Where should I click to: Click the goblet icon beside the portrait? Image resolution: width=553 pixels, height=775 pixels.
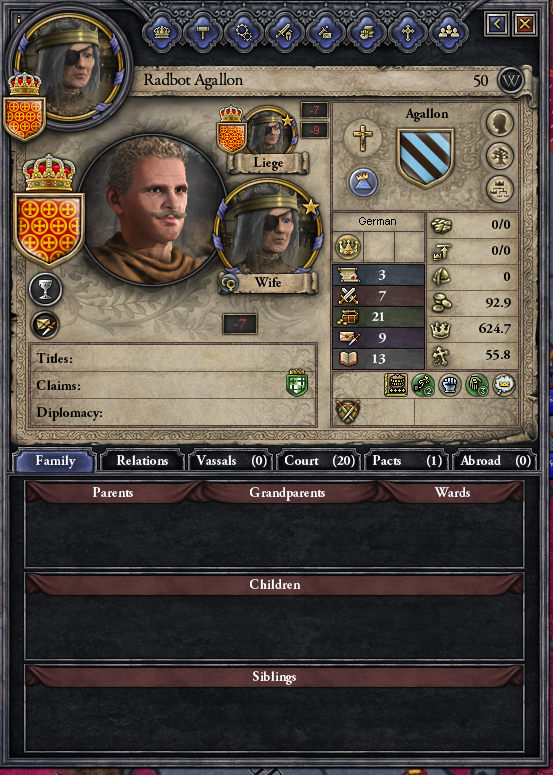tap(45, 290)
